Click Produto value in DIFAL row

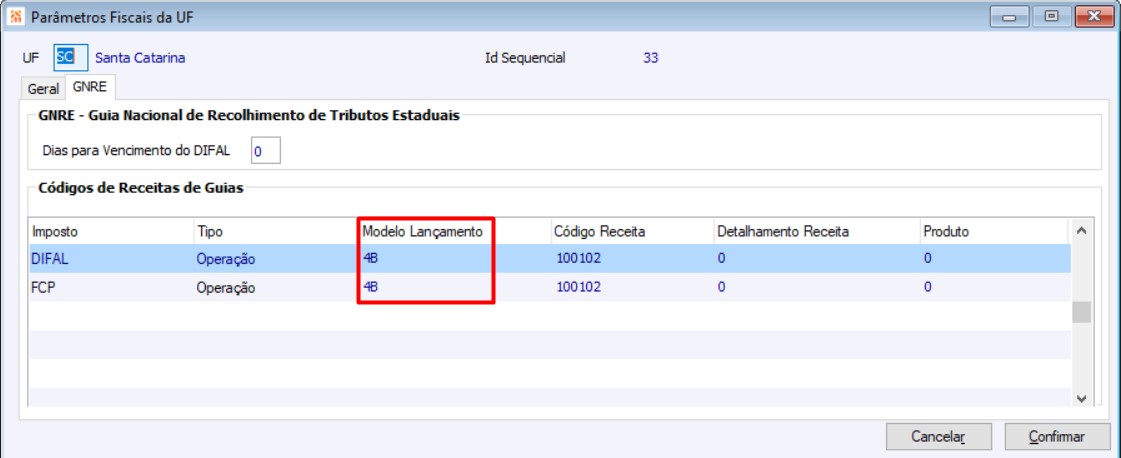coord(927,259)
